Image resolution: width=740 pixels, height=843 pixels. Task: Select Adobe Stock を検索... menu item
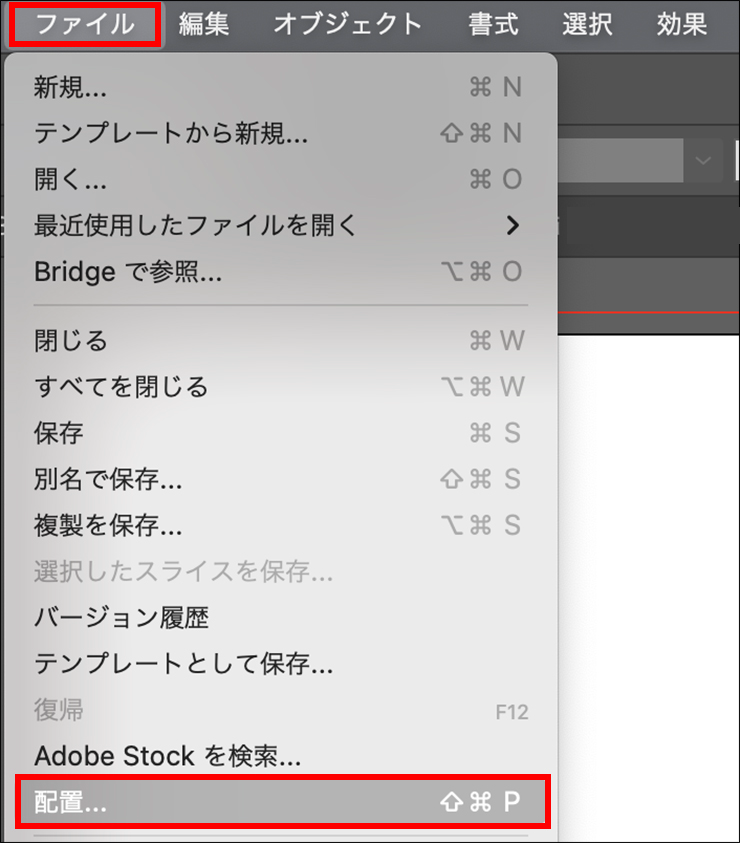[x=167, y=755]
